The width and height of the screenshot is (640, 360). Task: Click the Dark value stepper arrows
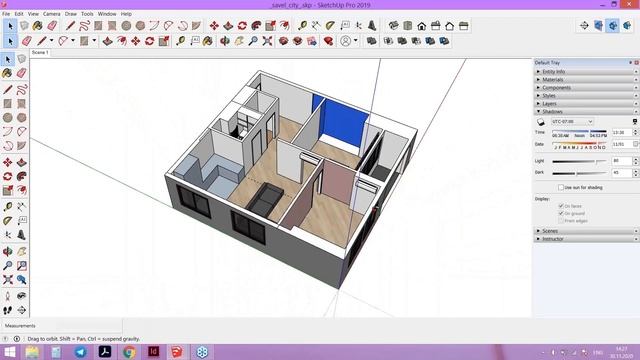pyautogui.click(x=635, y=173)
